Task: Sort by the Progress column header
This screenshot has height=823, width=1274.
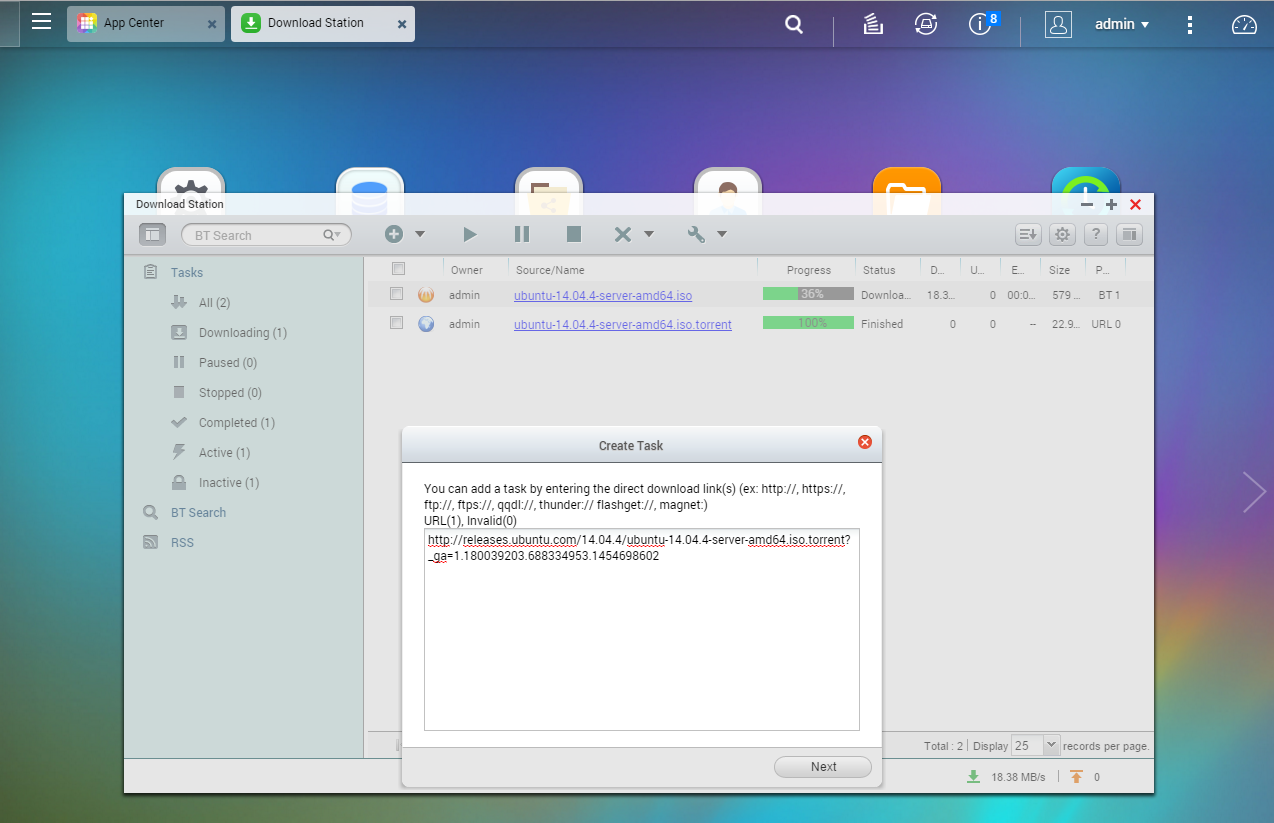Action: tap(809, 269)
